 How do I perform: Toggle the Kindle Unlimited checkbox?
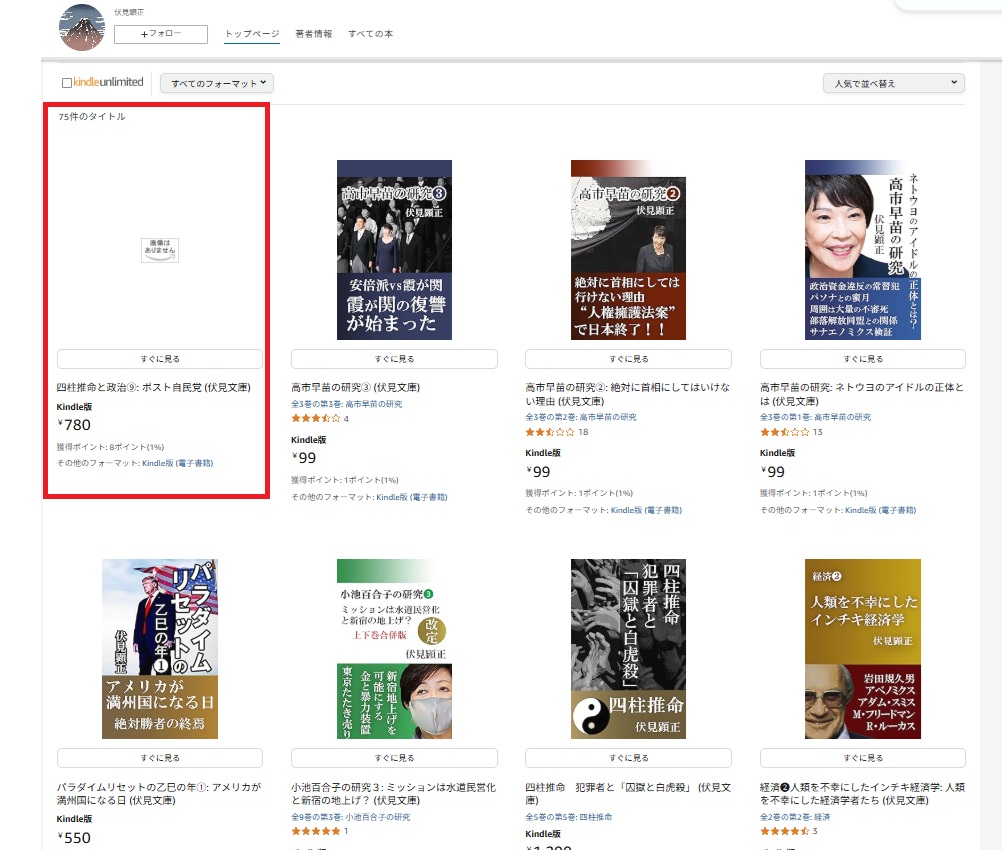(67, 83)
